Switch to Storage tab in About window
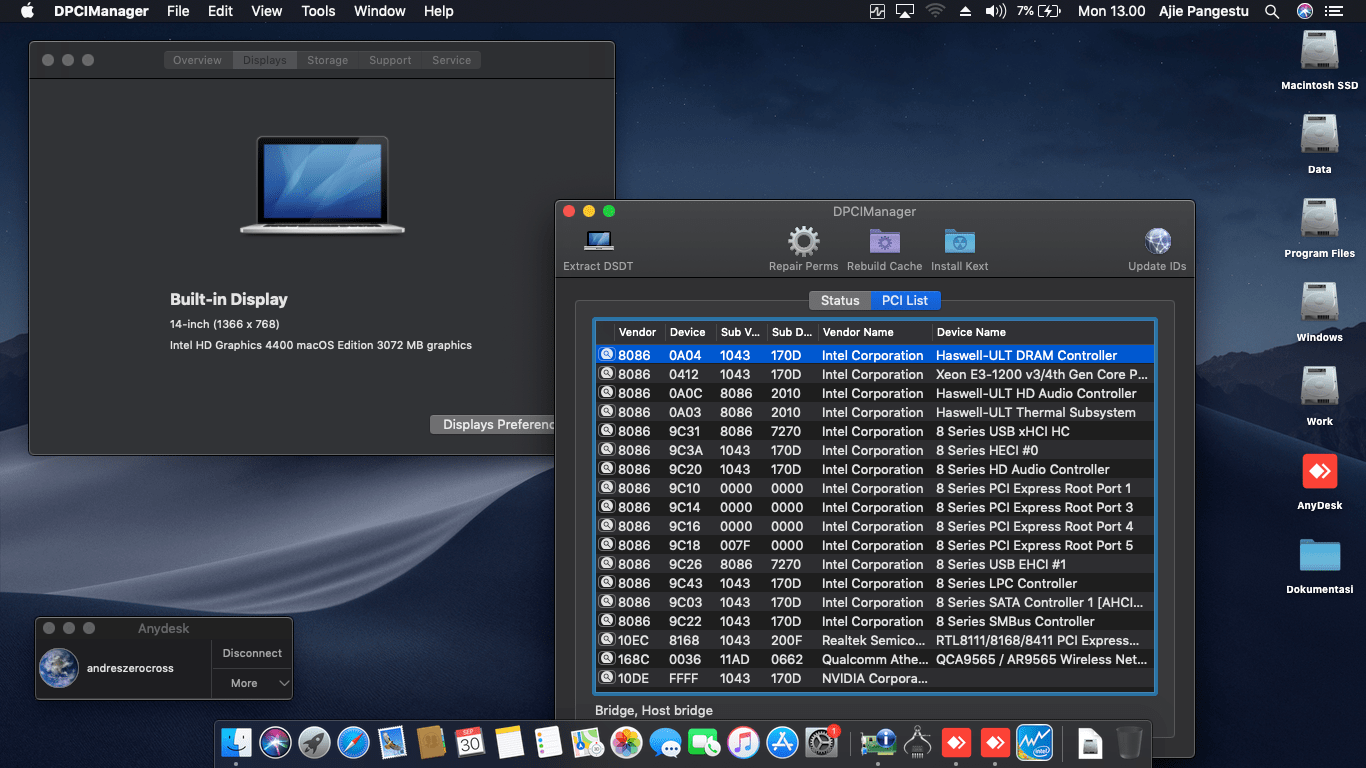1366x768 pixels. pyautogui.click(x=327, y=60)
